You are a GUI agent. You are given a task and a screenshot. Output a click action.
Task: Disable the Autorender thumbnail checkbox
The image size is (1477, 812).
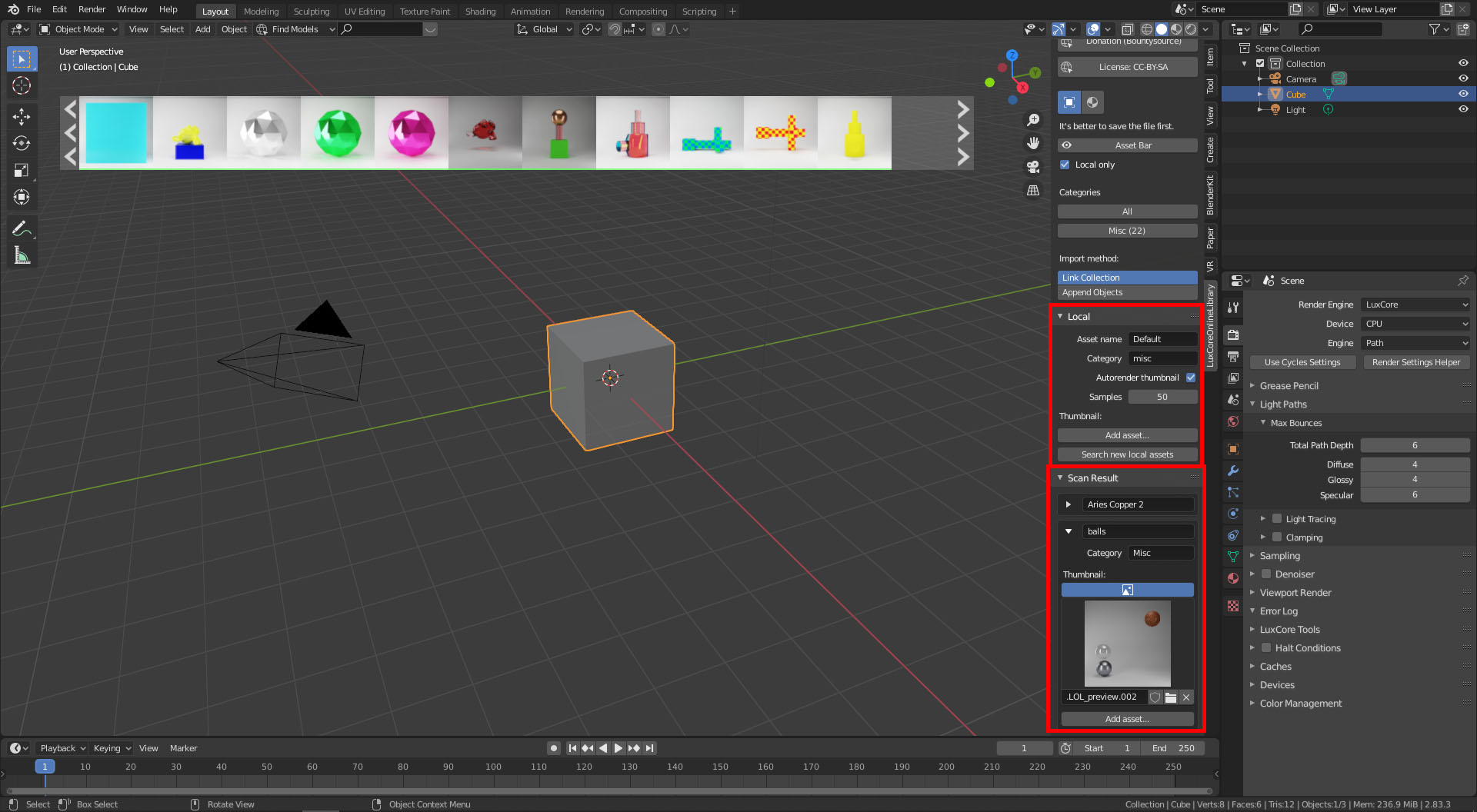[x=1191, y=378]
